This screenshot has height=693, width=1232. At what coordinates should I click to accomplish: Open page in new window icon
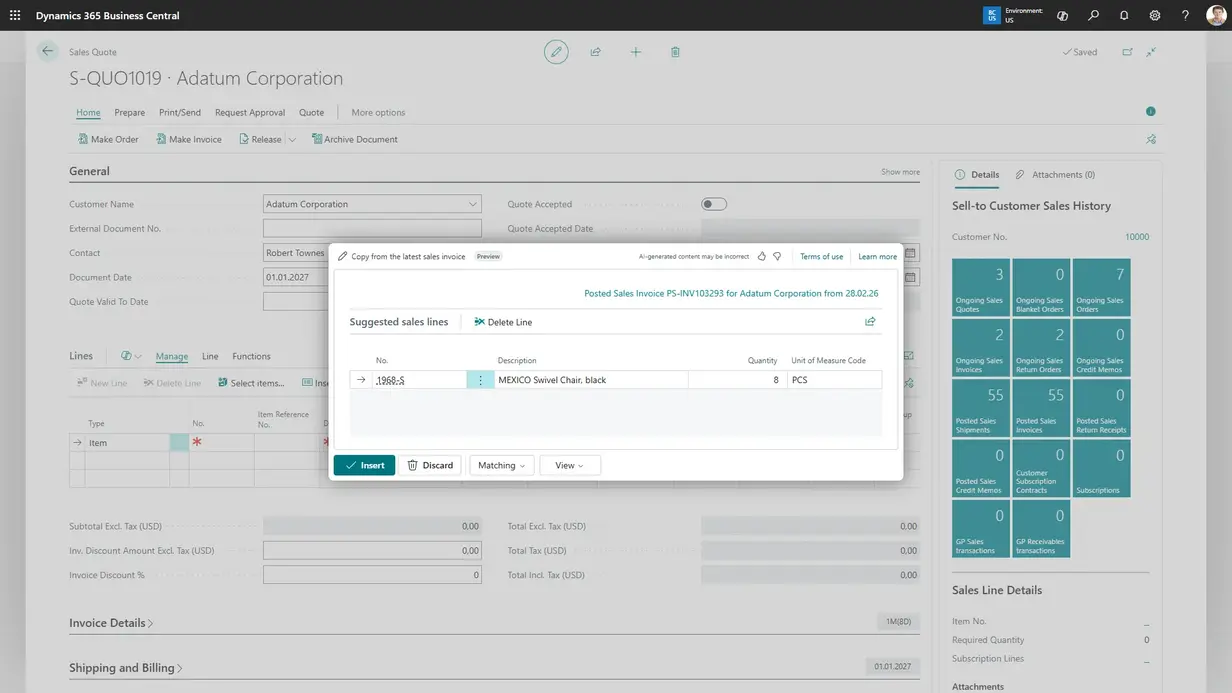pyautogui.click(x=1127, y=52)
